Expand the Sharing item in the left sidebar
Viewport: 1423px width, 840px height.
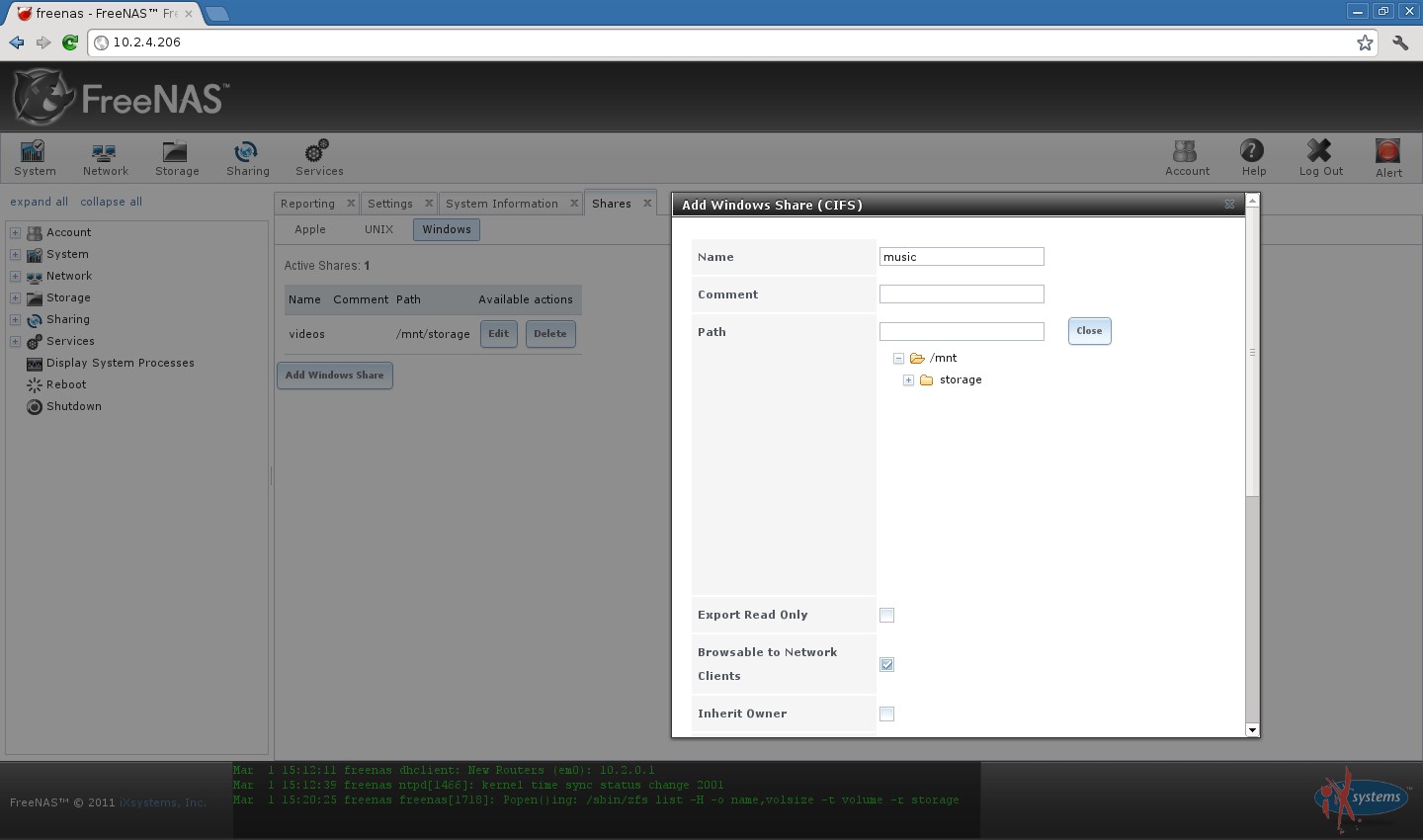pos(14,319)
